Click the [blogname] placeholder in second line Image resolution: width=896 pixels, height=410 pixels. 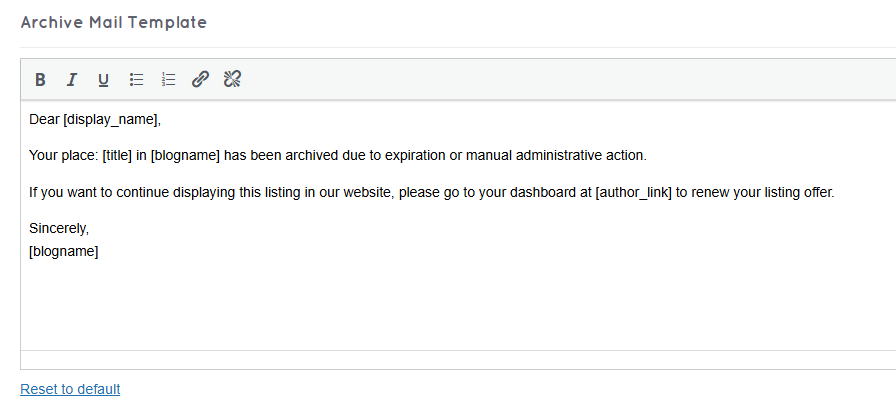[x=185, y=156]
